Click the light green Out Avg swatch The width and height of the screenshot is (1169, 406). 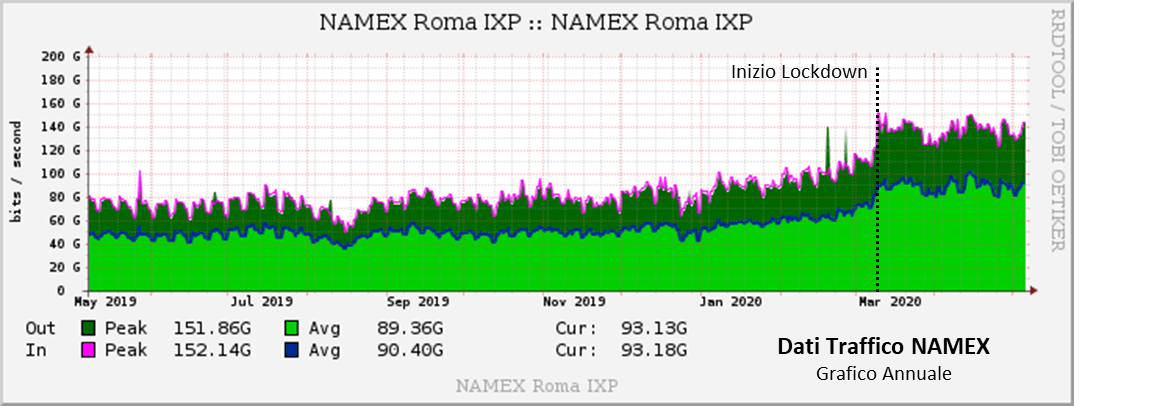tap(292, 329)
